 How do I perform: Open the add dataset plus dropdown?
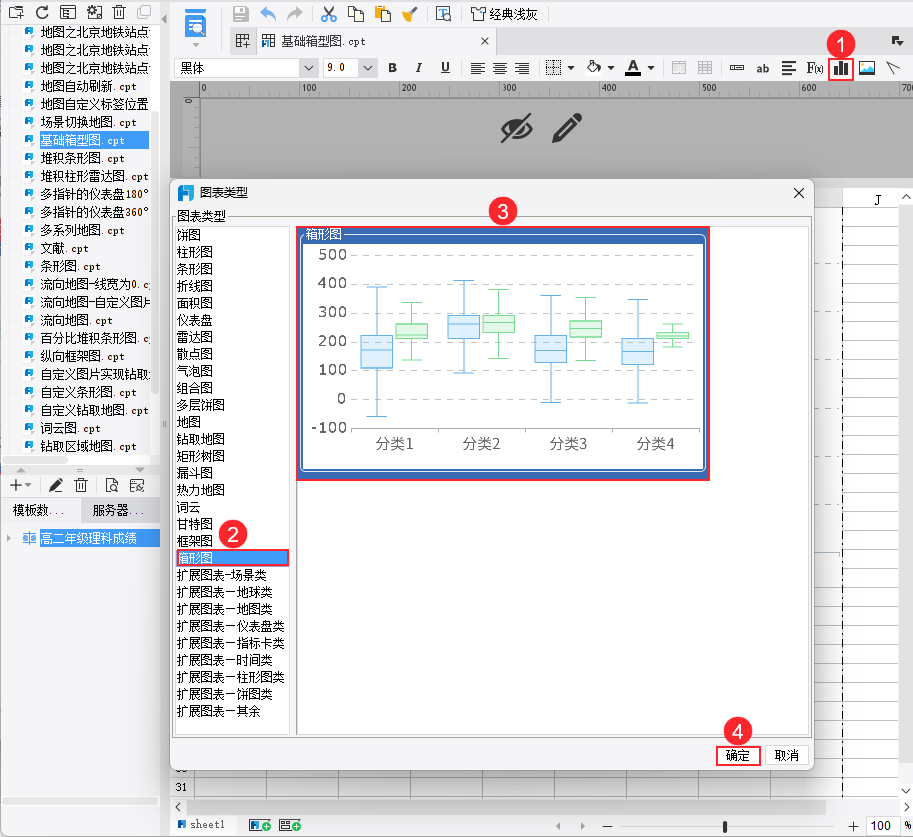click(20, 485)
